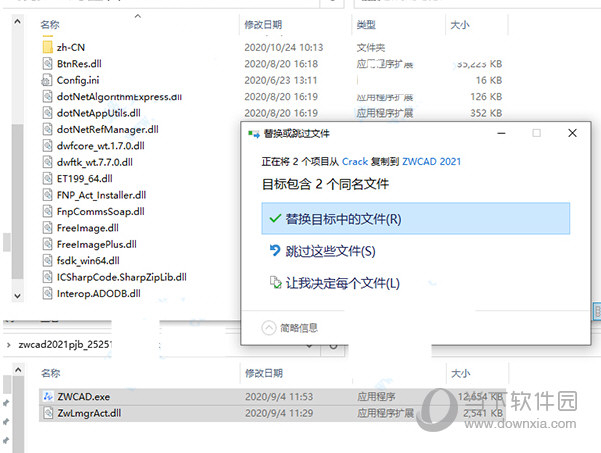601x453 pixels.
Task: Click the blue skip arrow icon
Action: pos(275,251)
